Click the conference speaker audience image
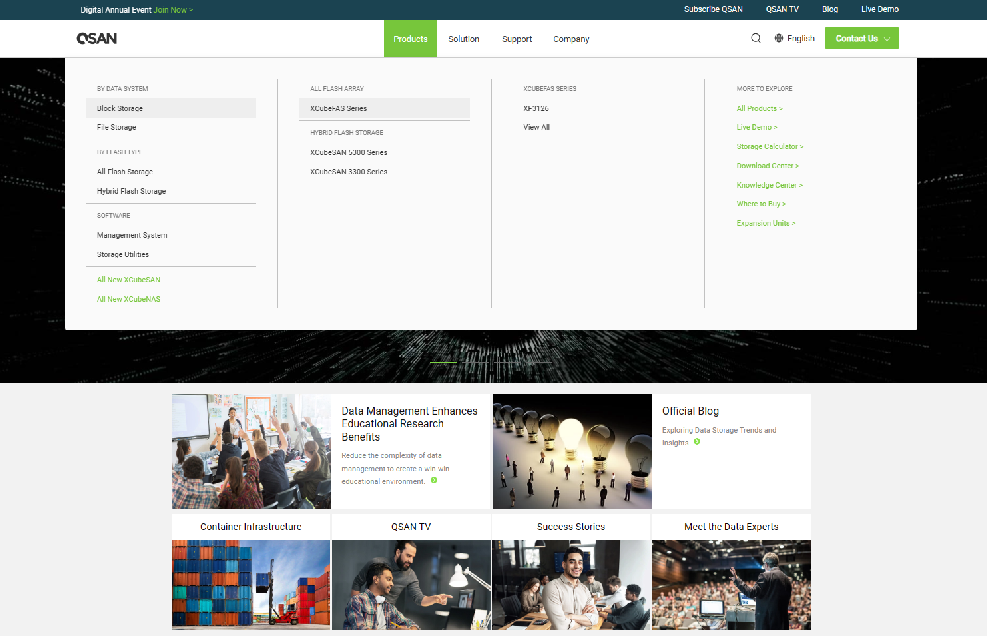 (x=731, y=585)
